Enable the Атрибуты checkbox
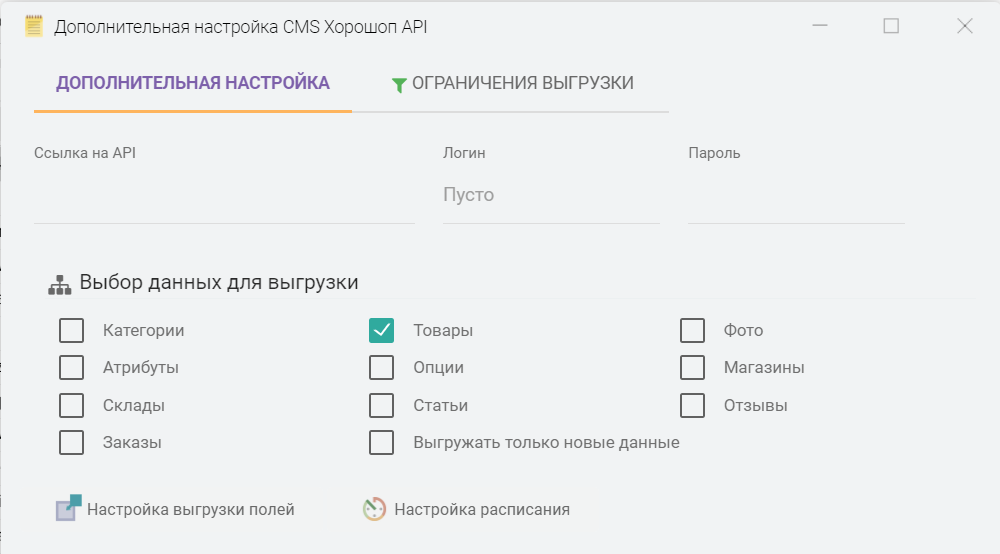The image size is (1000, 554). tap(72, 368)
